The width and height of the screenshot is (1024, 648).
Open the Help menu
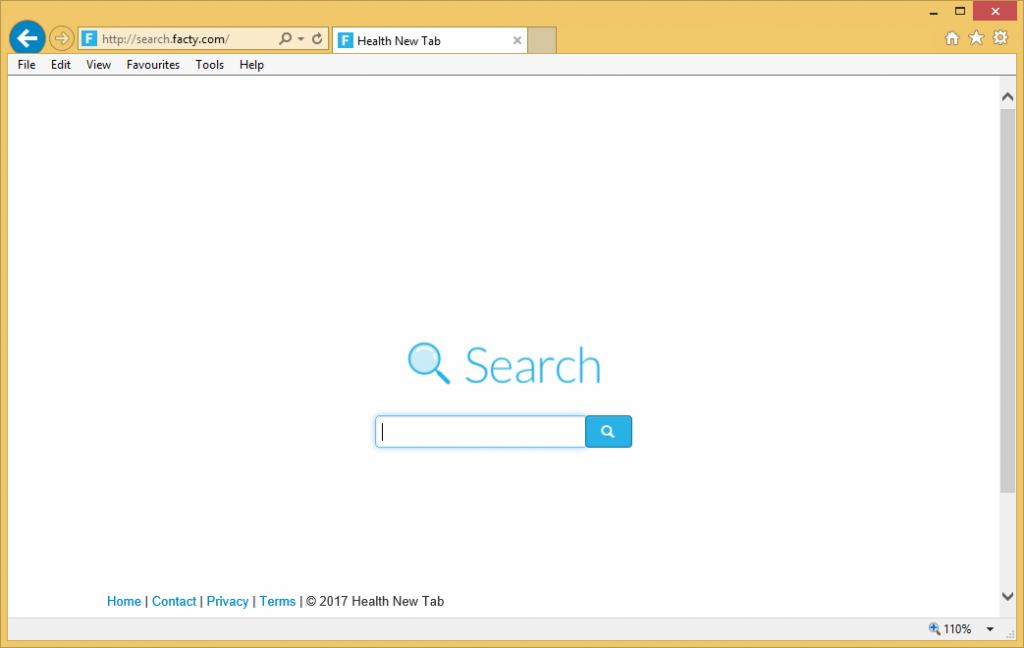point(251,65)
